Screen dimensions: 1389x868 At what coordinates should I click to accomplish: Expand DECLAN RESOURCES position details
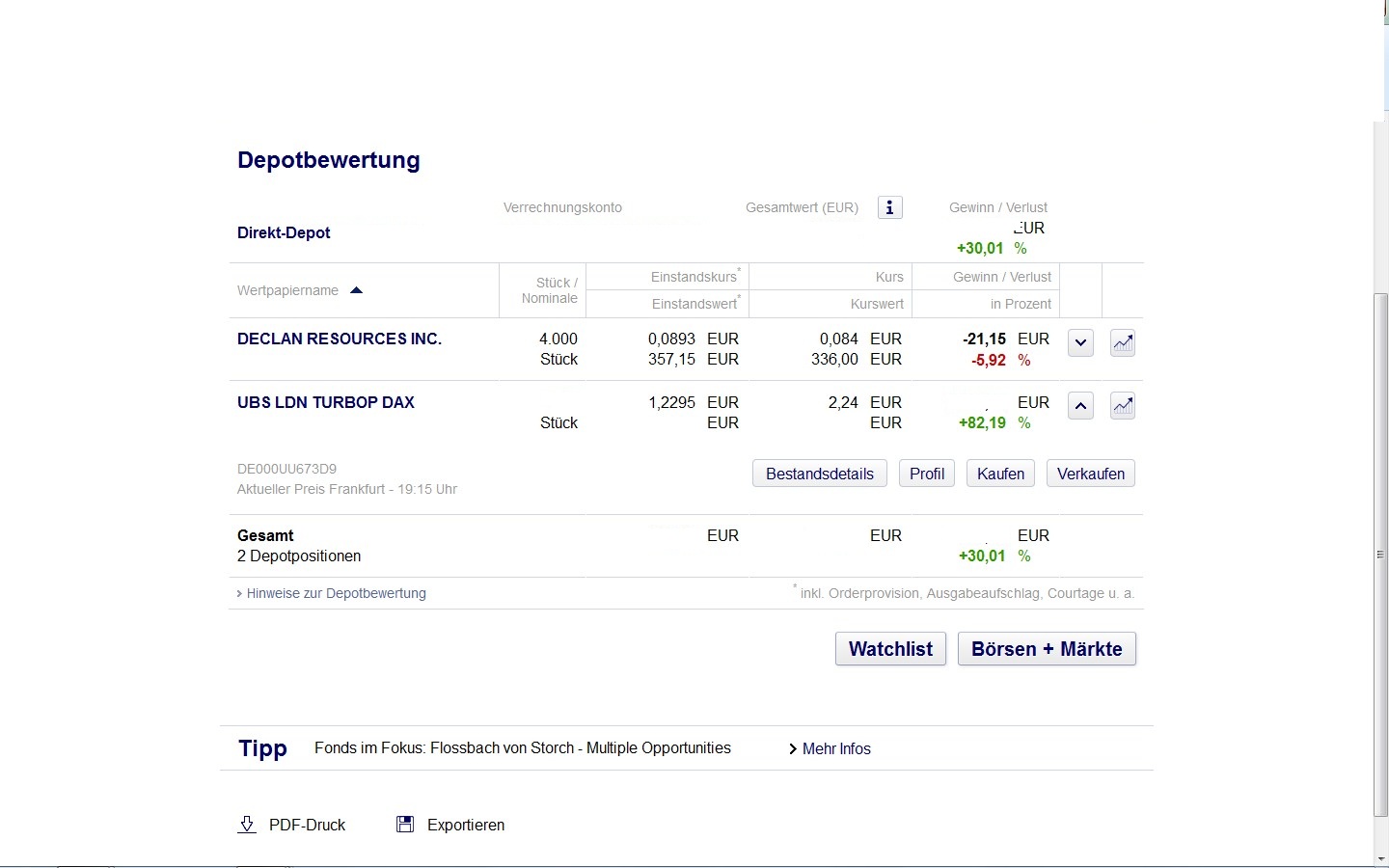click(1079, 342)
